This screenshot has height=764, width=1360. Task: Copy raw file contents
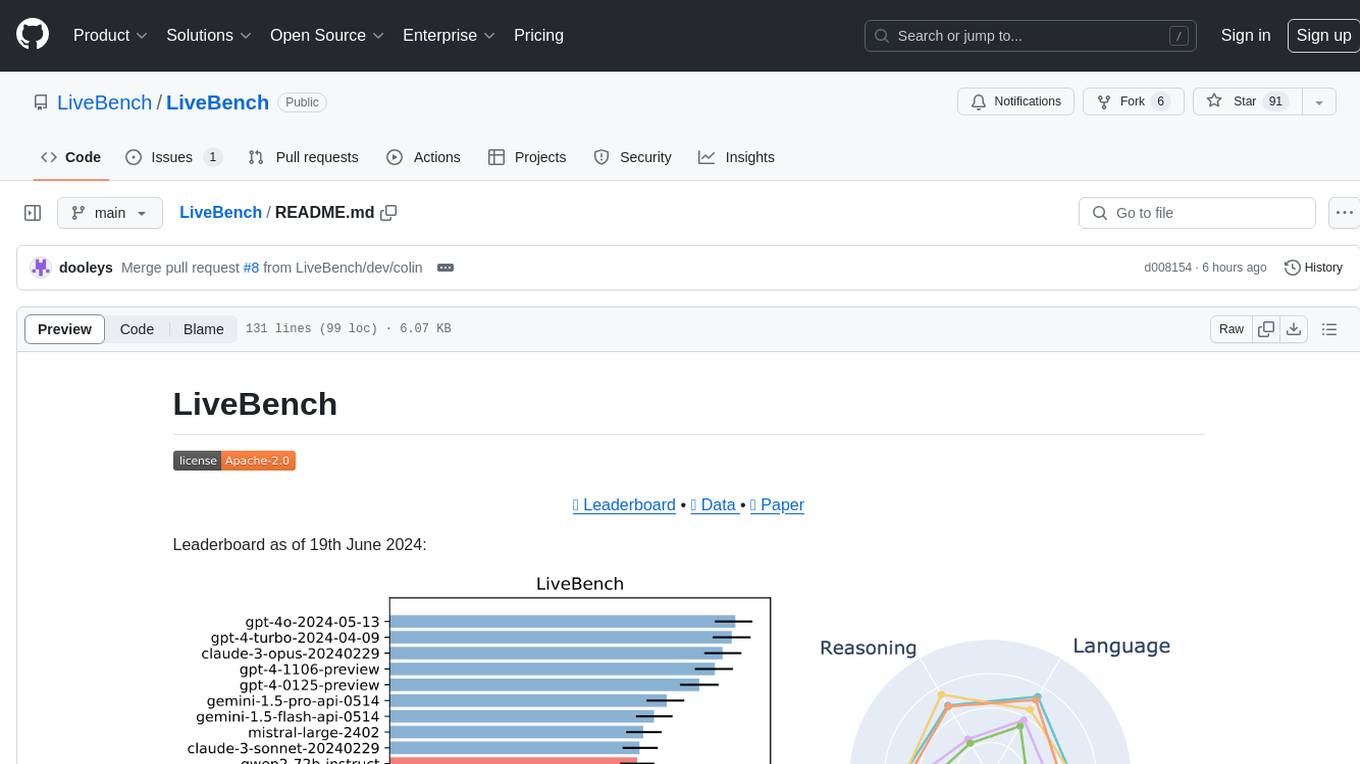click(x=1267, y=329)
